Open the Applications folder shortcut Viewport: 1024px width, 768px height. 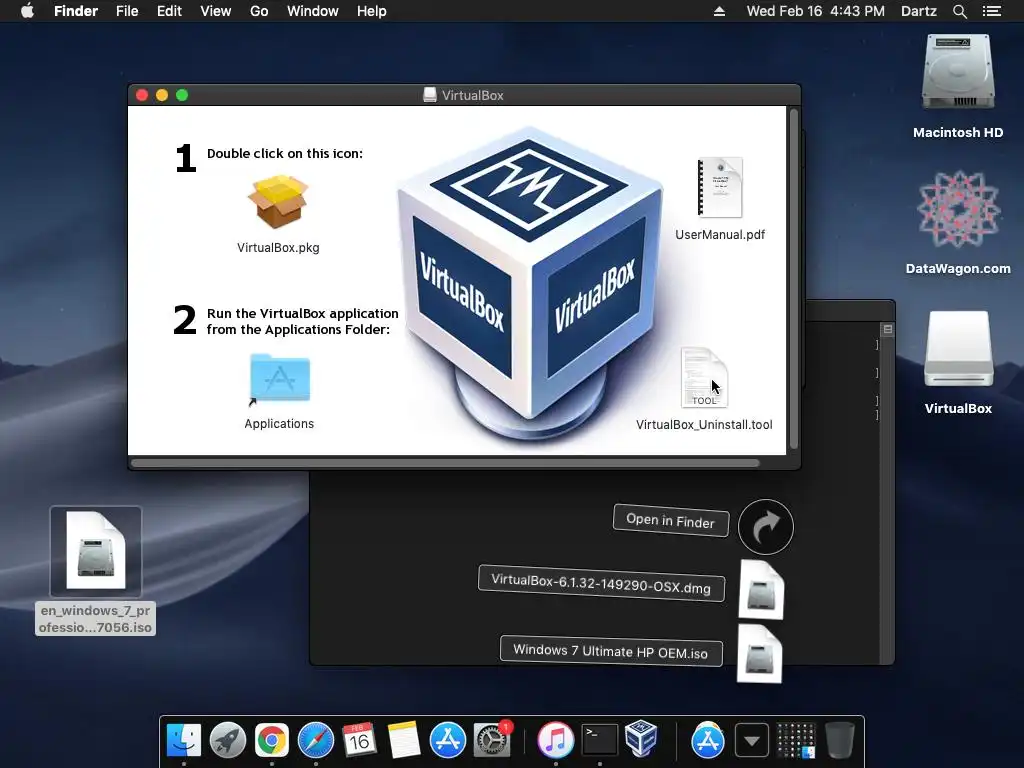point(280,379)
